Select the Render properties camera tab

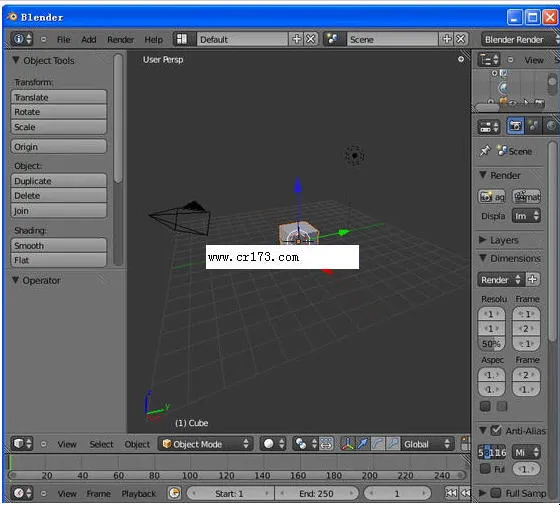click(515, 126)
